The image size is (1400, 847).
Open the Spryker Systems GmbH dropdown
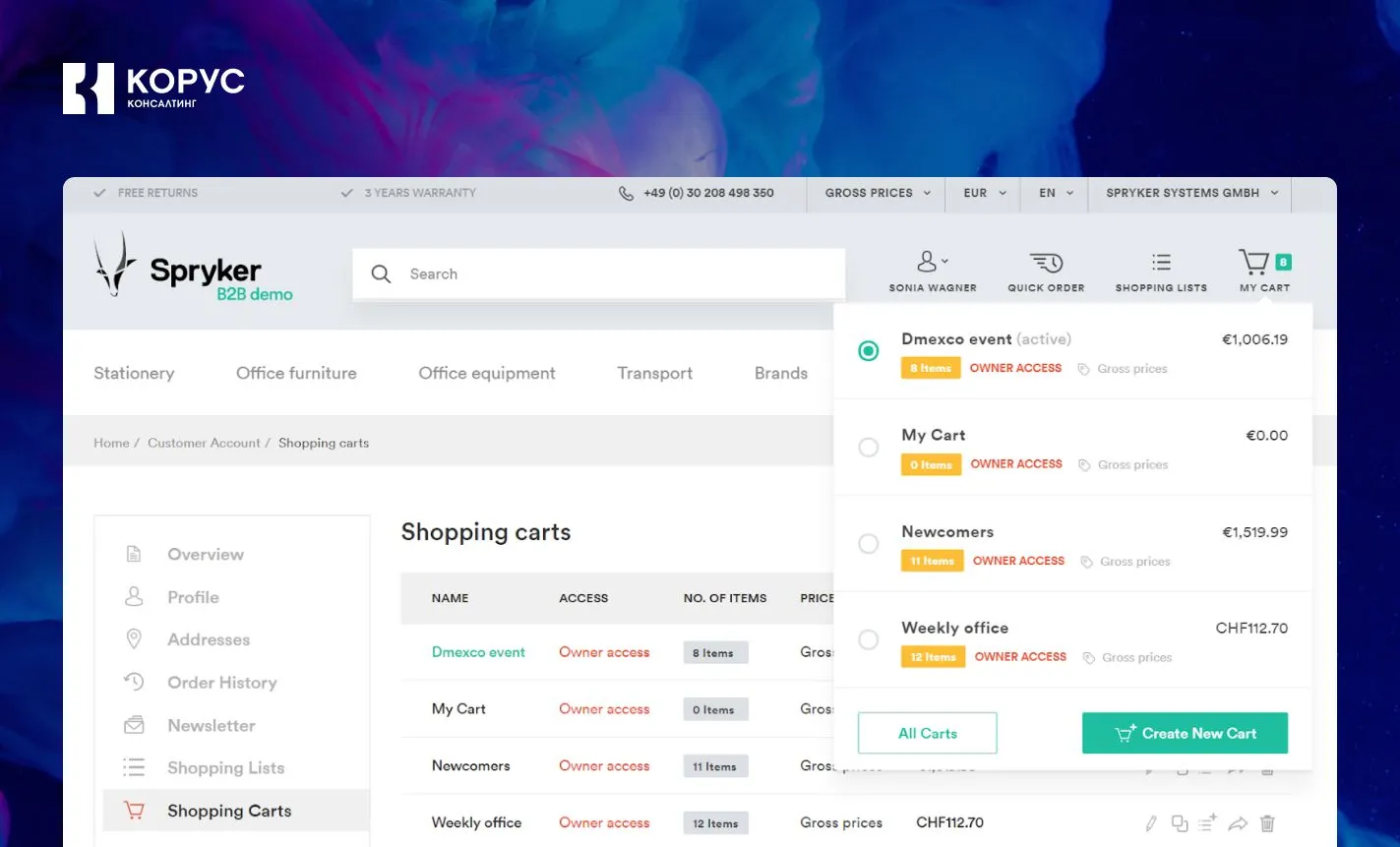point(1191,194)
